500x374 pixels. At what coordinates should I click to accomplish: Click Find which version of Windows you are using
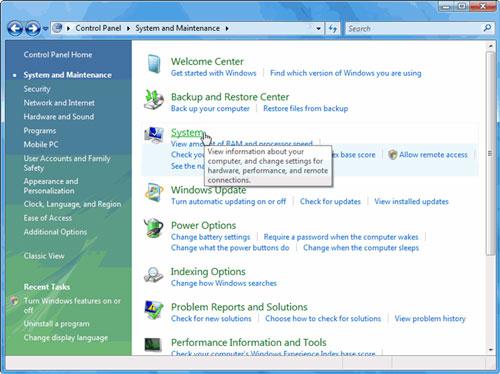[346, 73]
